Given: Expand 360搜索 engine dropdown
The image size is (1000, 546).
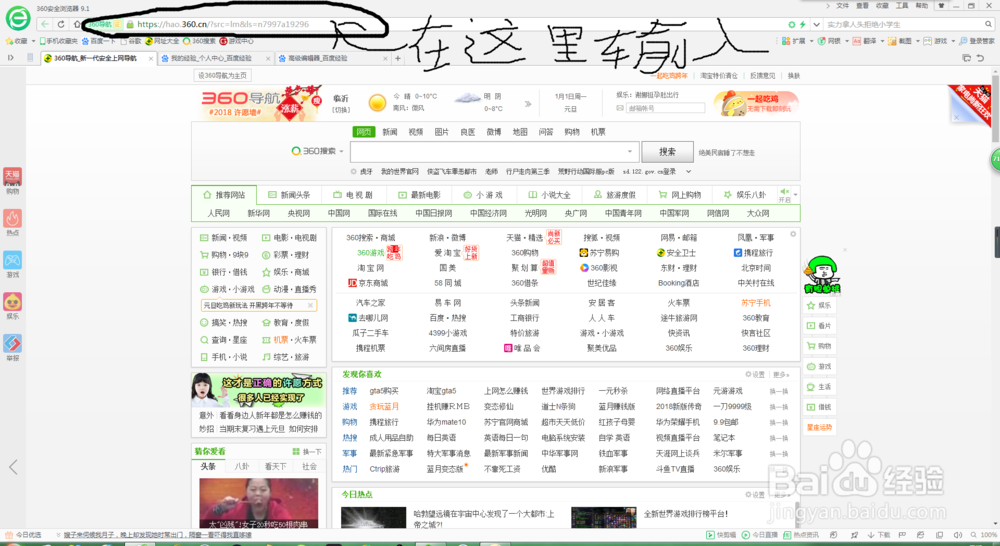Looking at the screenshot, I should pyautogui.click(x=341, y=151).
